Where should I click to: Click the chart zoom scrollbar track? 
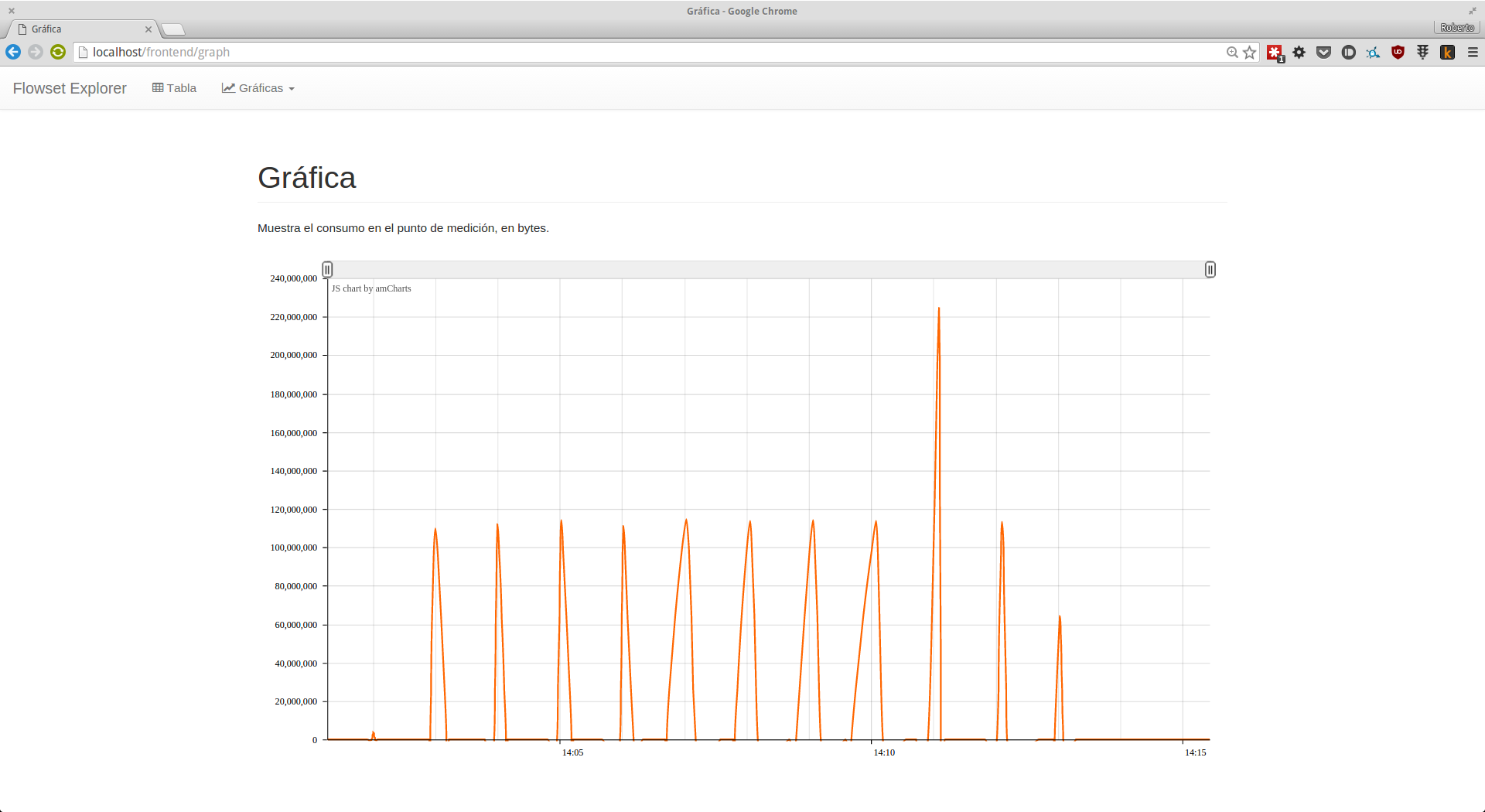(769, 270)
